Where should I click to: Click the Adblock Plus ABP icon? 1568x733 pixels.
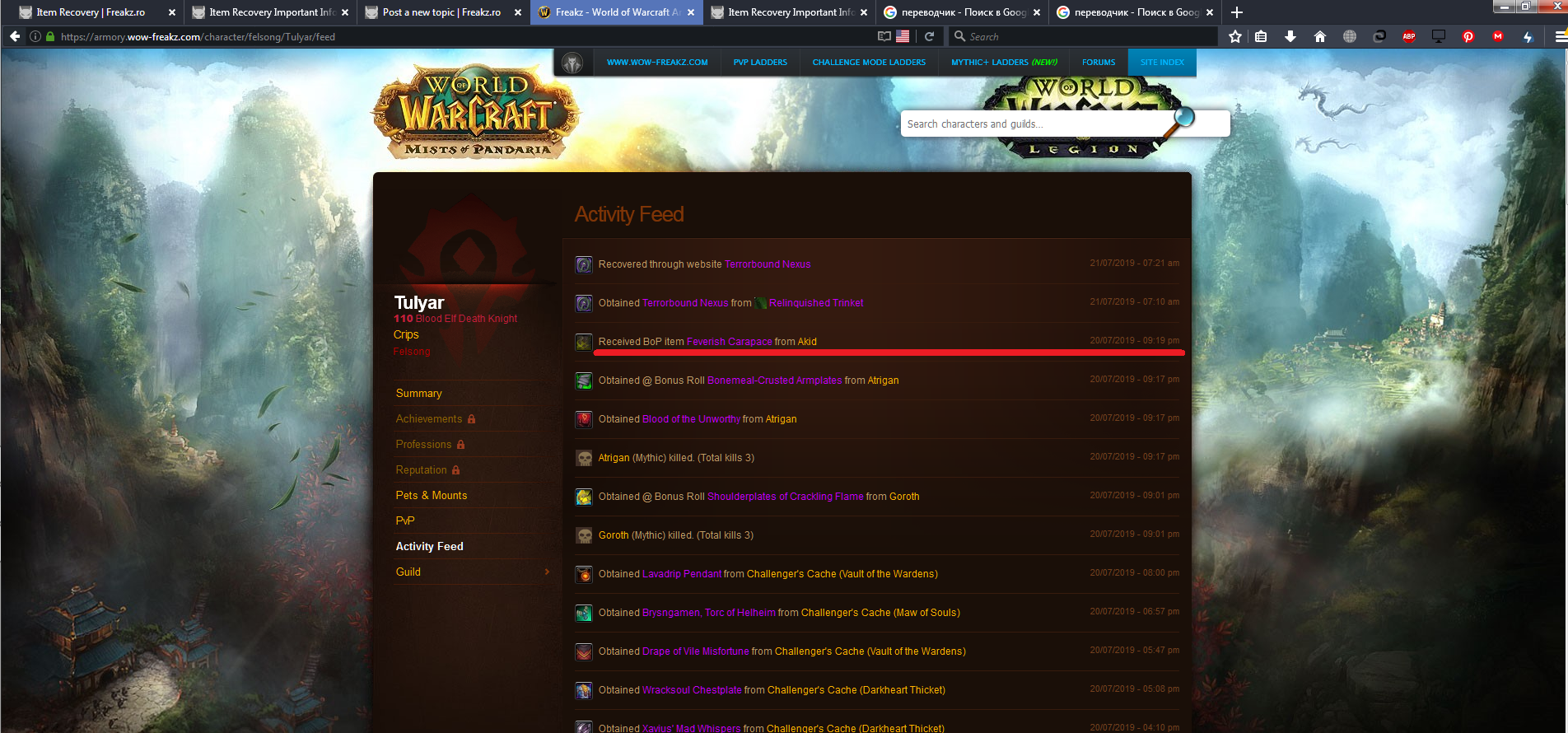[x=1409, y=36]
